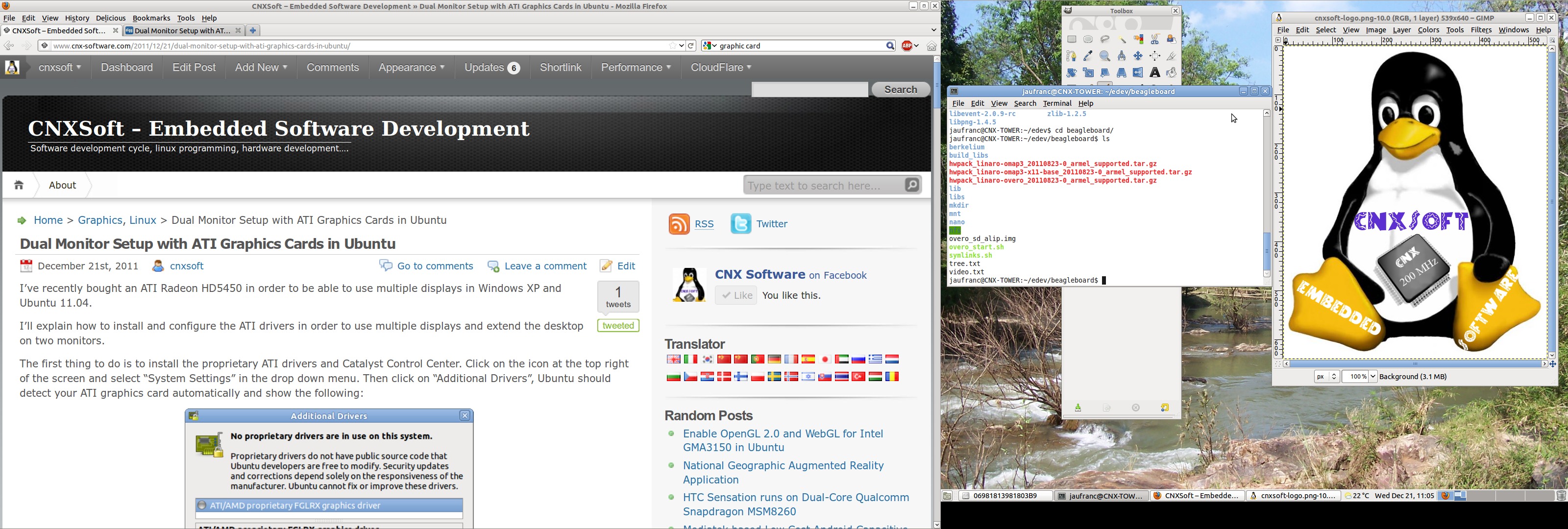Select the Scale tool in Toolbox

[x=1088, y=72]
